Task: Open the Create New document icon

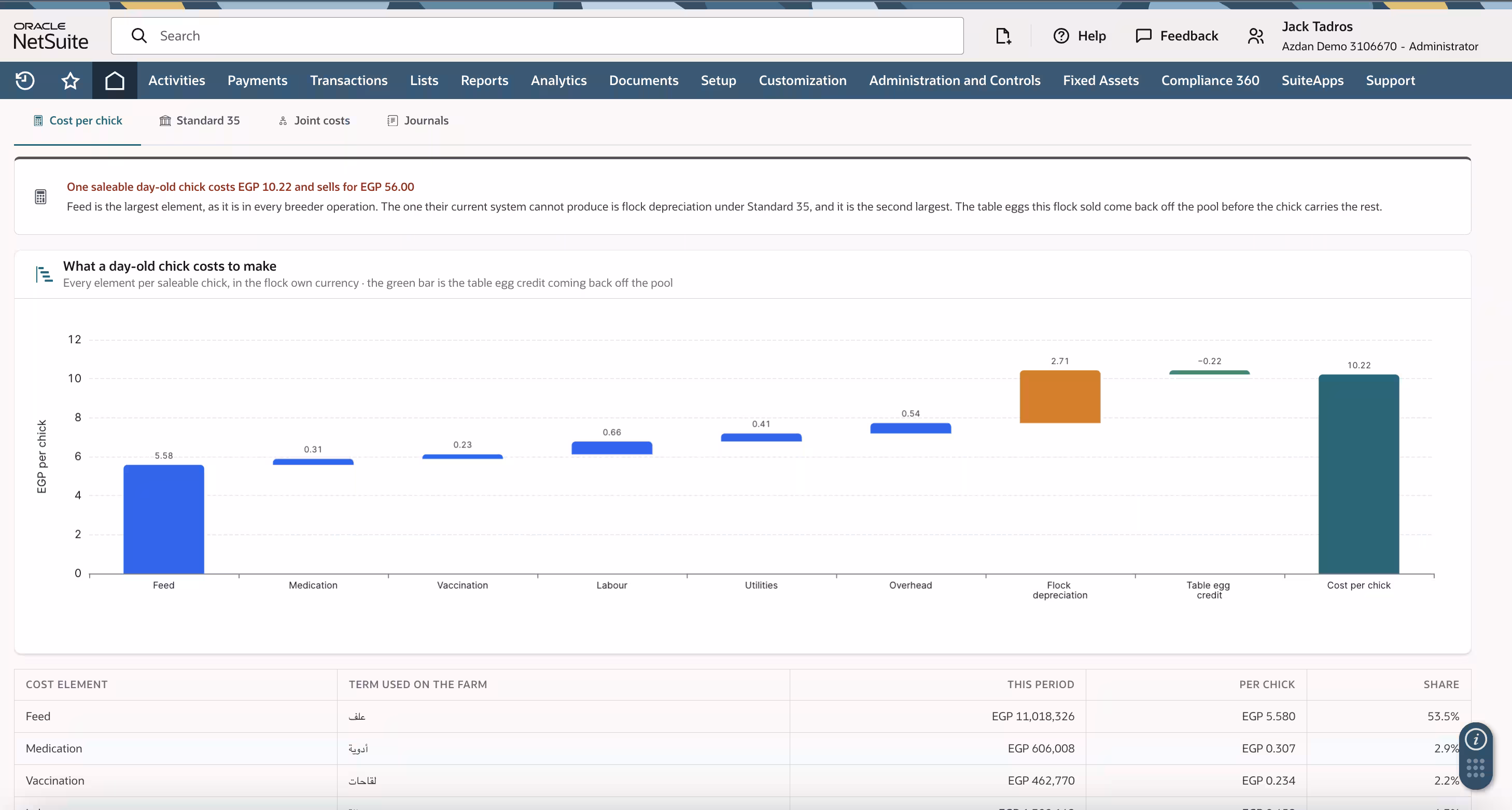Action: pos(1003,36)
